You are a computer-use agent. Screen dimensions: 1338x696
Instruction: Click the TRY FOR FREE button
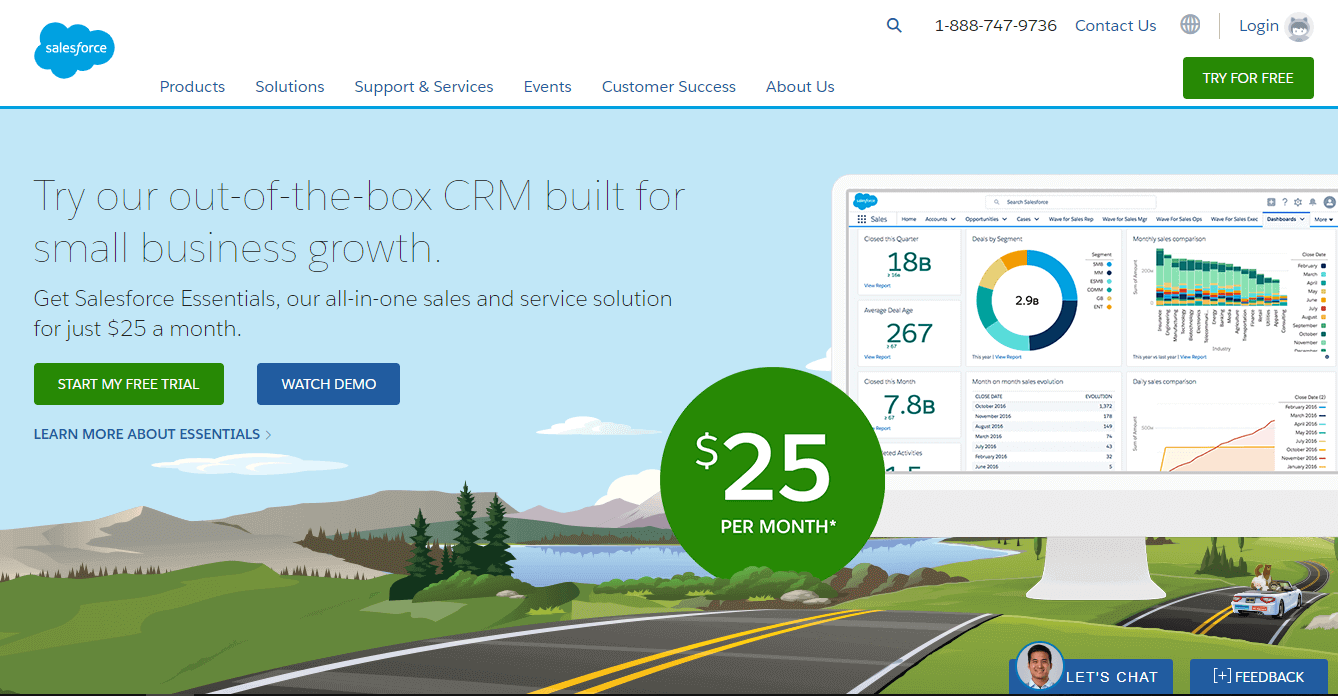pos(1248,78)
